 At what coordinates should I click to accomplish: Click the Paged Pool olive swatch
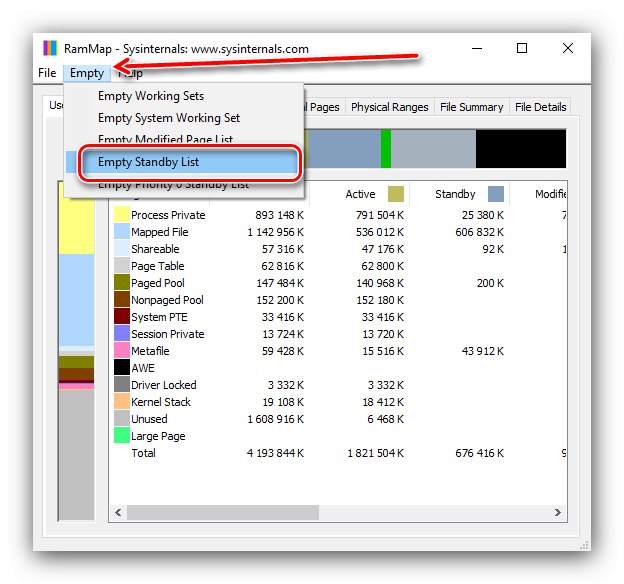[122, 282]
